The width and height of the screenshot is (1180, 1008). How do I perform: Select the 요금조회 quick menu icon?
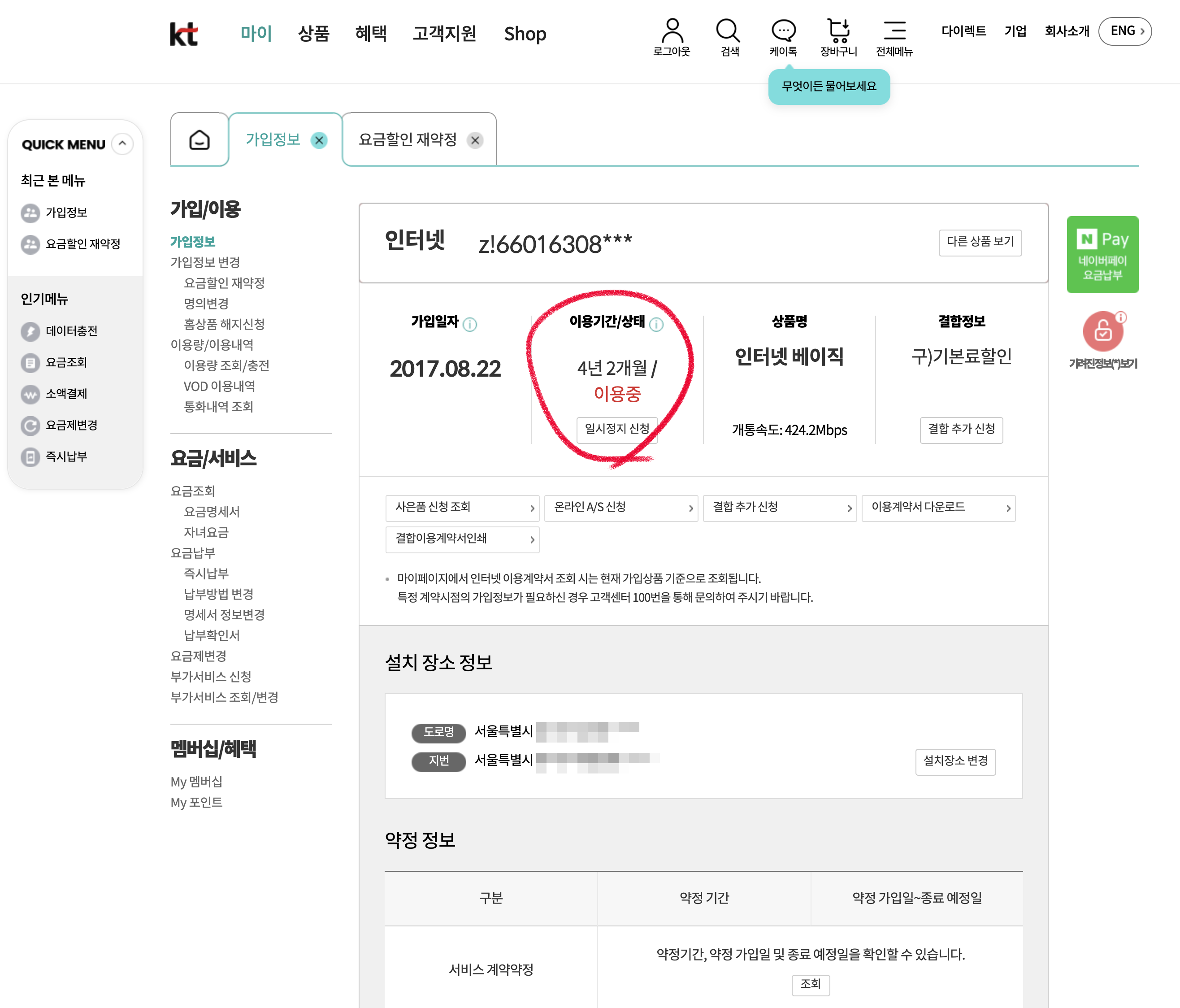30,362
